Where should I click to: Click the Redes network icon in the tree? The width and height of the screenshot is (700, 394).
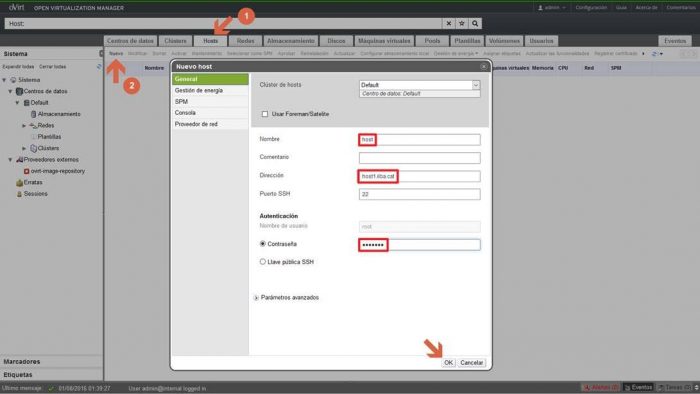point(33,125)
